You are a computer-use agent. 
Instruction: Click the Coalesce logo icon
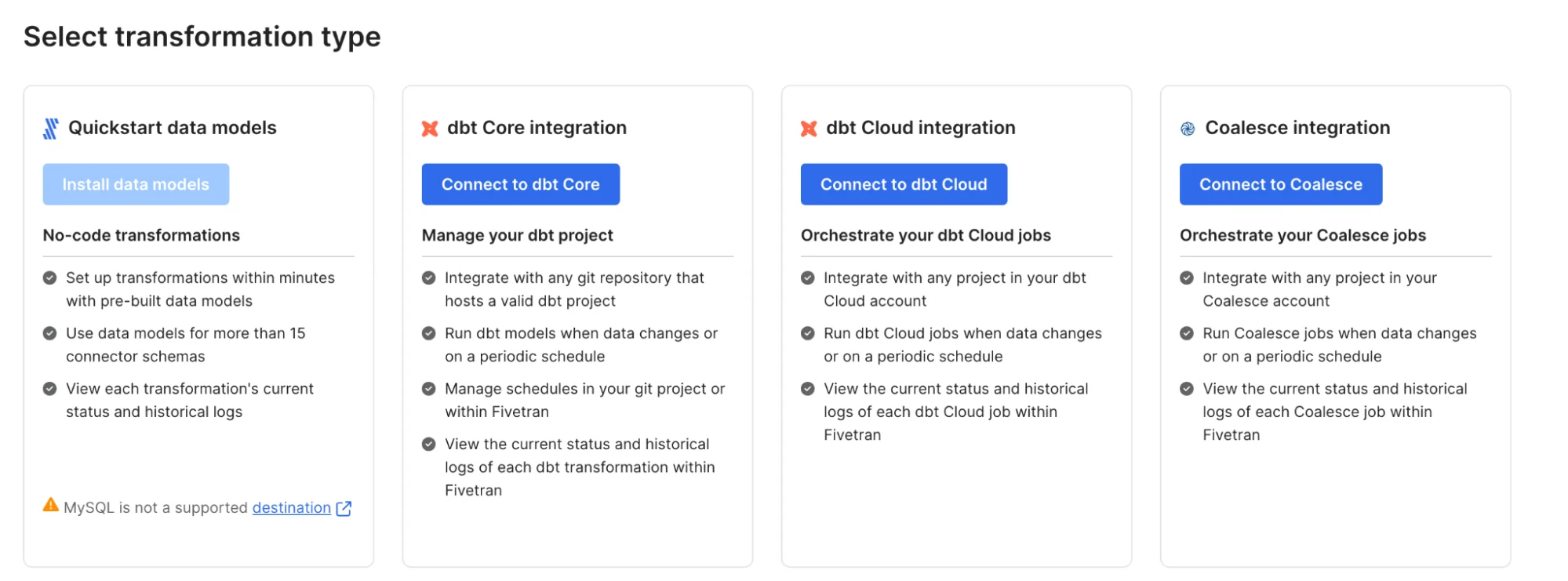pyautogui.click(x=1188, y=129)
